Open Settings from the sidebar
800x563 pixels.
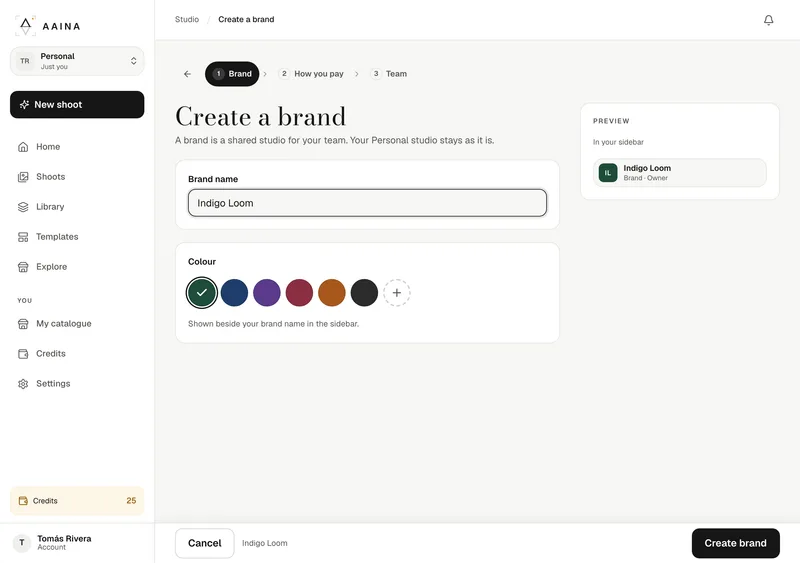point(77,384)
